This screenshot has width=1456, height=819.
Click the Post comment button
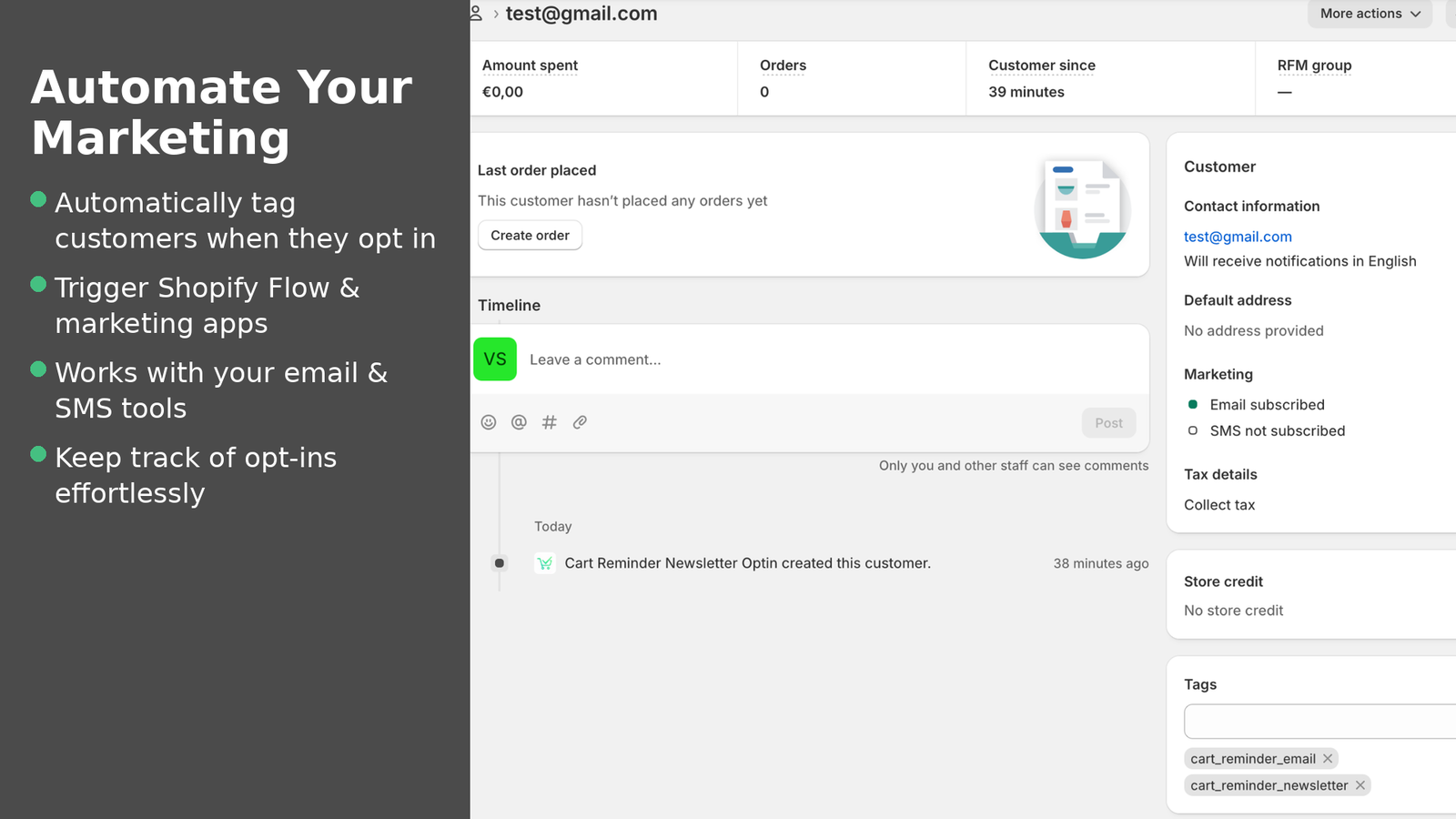(1108, 422)
